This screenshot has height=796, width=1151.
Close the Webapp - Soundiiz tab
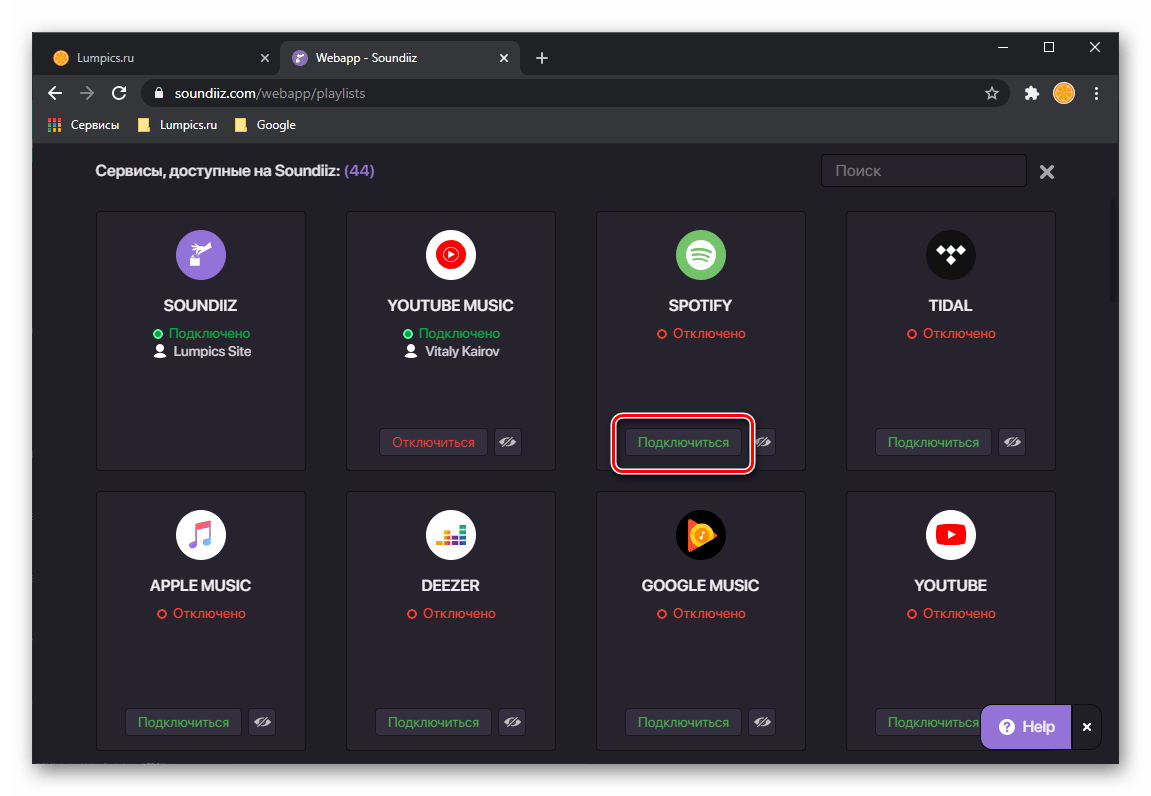[x=504, y=58]
